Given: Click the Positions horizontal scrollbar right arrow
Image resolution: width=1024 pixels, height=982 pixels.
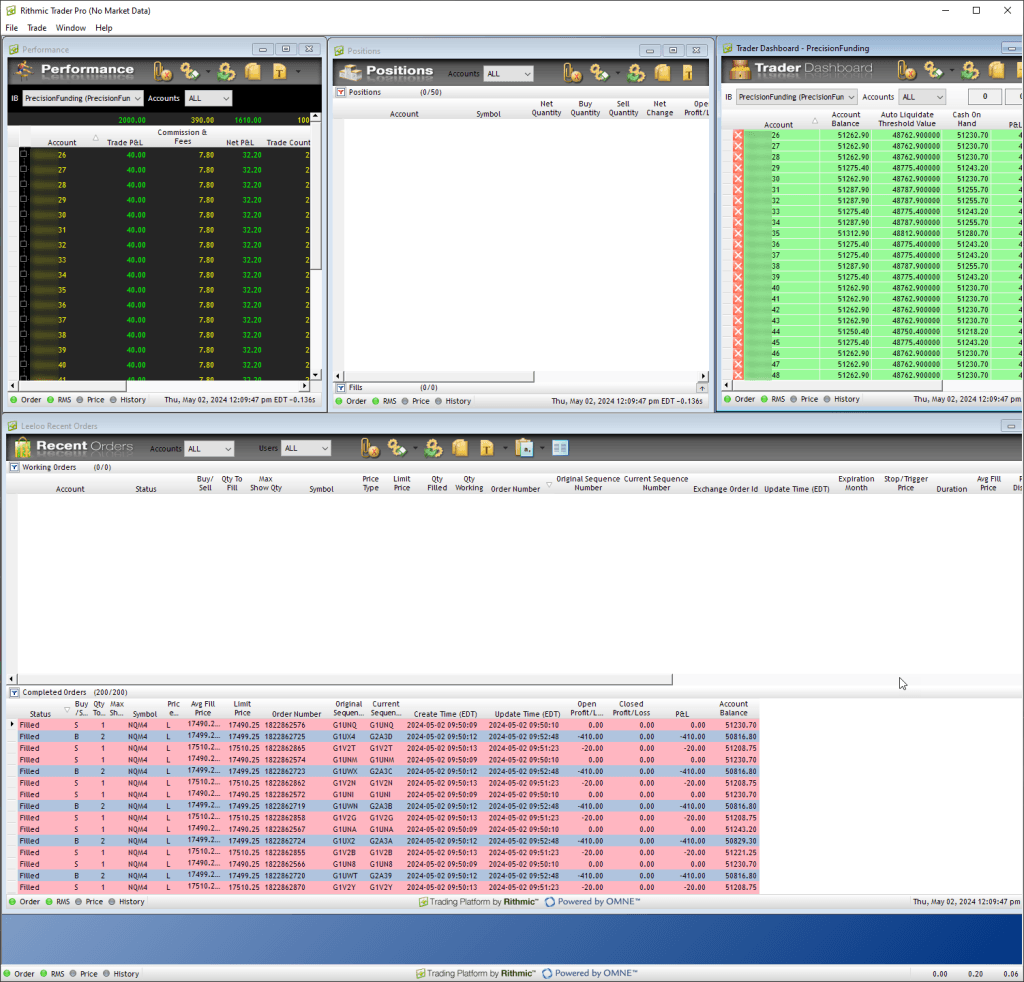Looking at the screenshot, I should [x=703, y=376].
